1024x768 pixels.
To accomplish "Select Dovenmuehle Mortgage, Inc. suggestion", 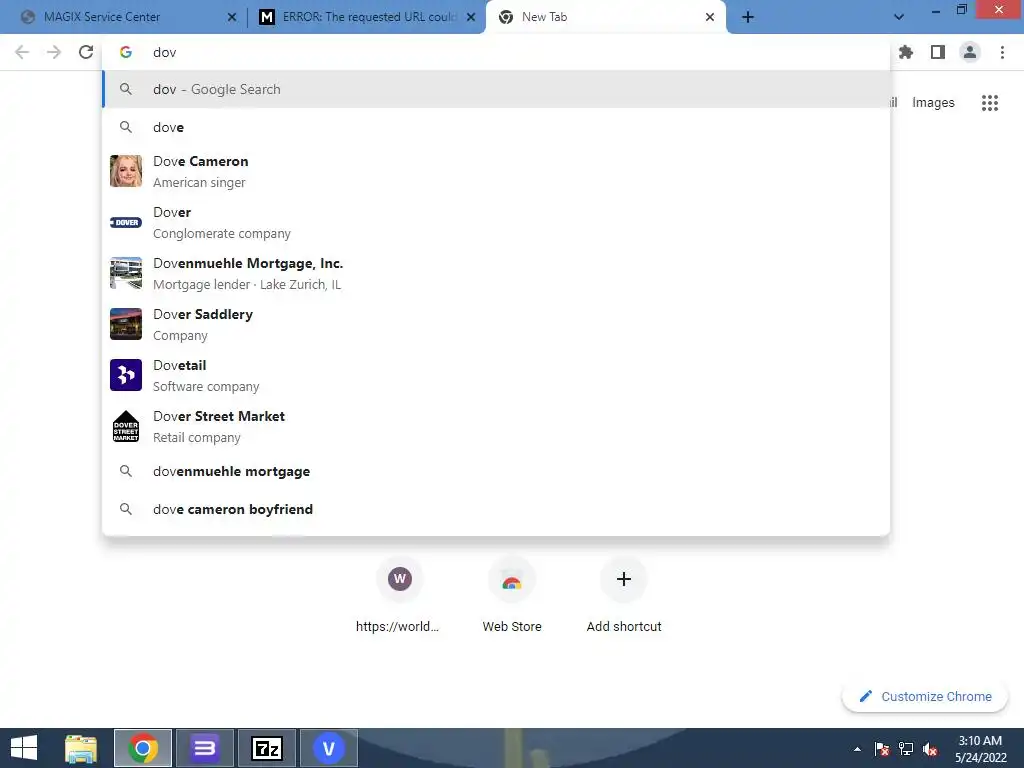I will pyautogui.click(x=496, y=274).
